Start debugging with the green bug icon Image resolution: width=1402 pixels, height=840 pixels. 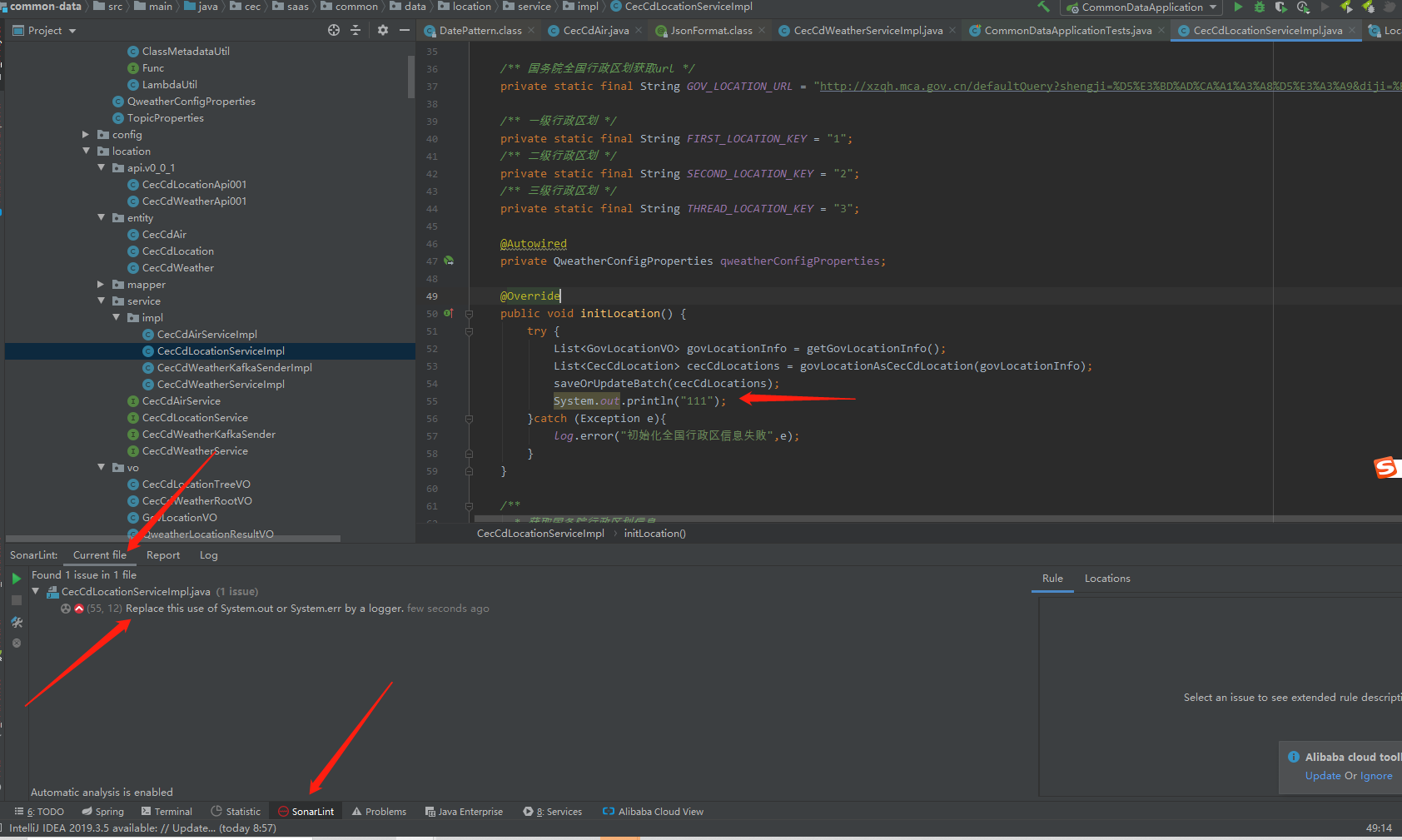point(1260,7)
